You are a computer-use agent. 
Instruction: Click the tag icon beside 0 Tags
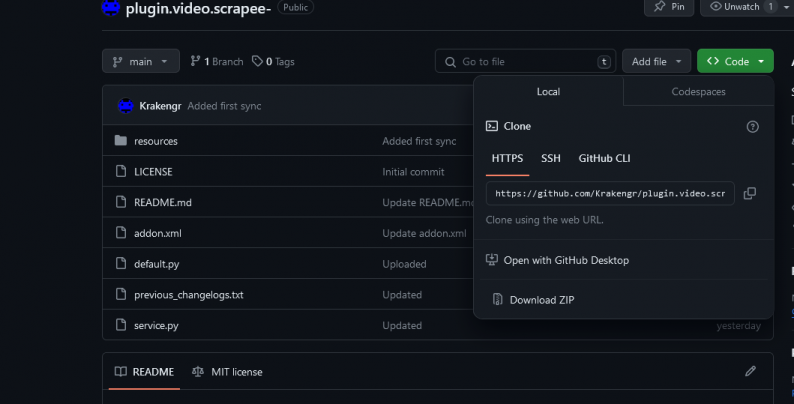click(x=258, y=61)
